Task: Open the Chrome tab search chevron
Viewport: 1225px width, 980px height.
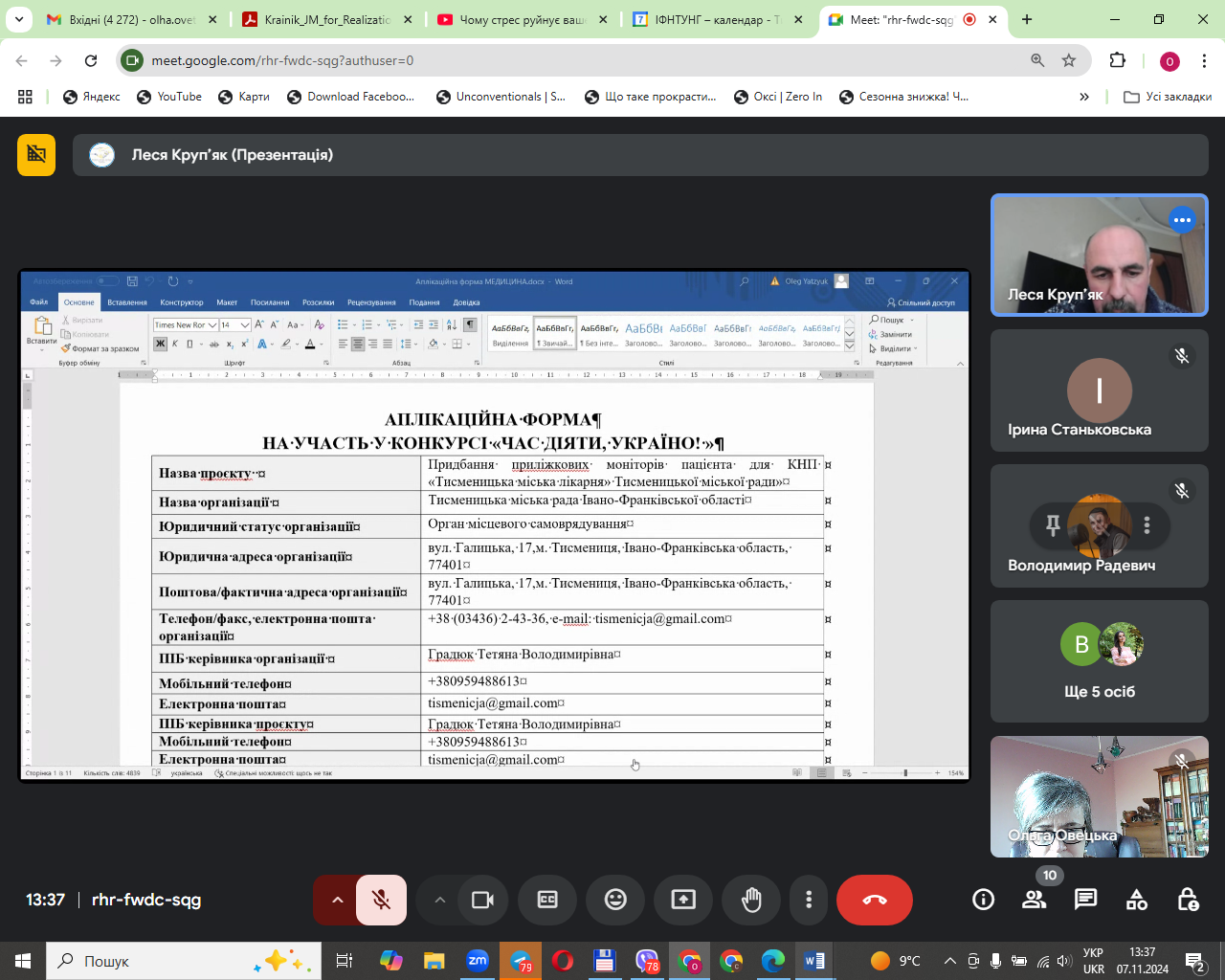Action: point(19,19)
